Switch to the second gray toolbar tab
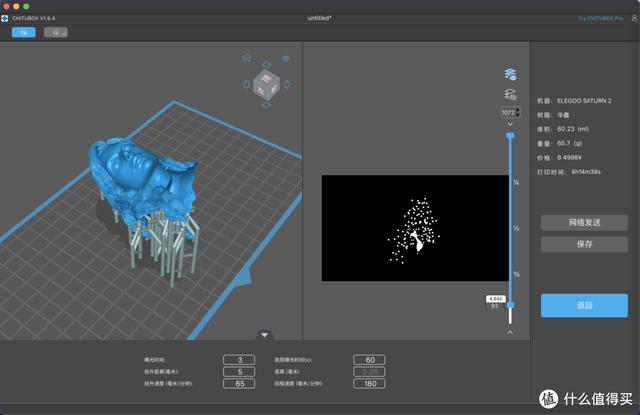This screenshot has height=415, width=640. (56, 32)
